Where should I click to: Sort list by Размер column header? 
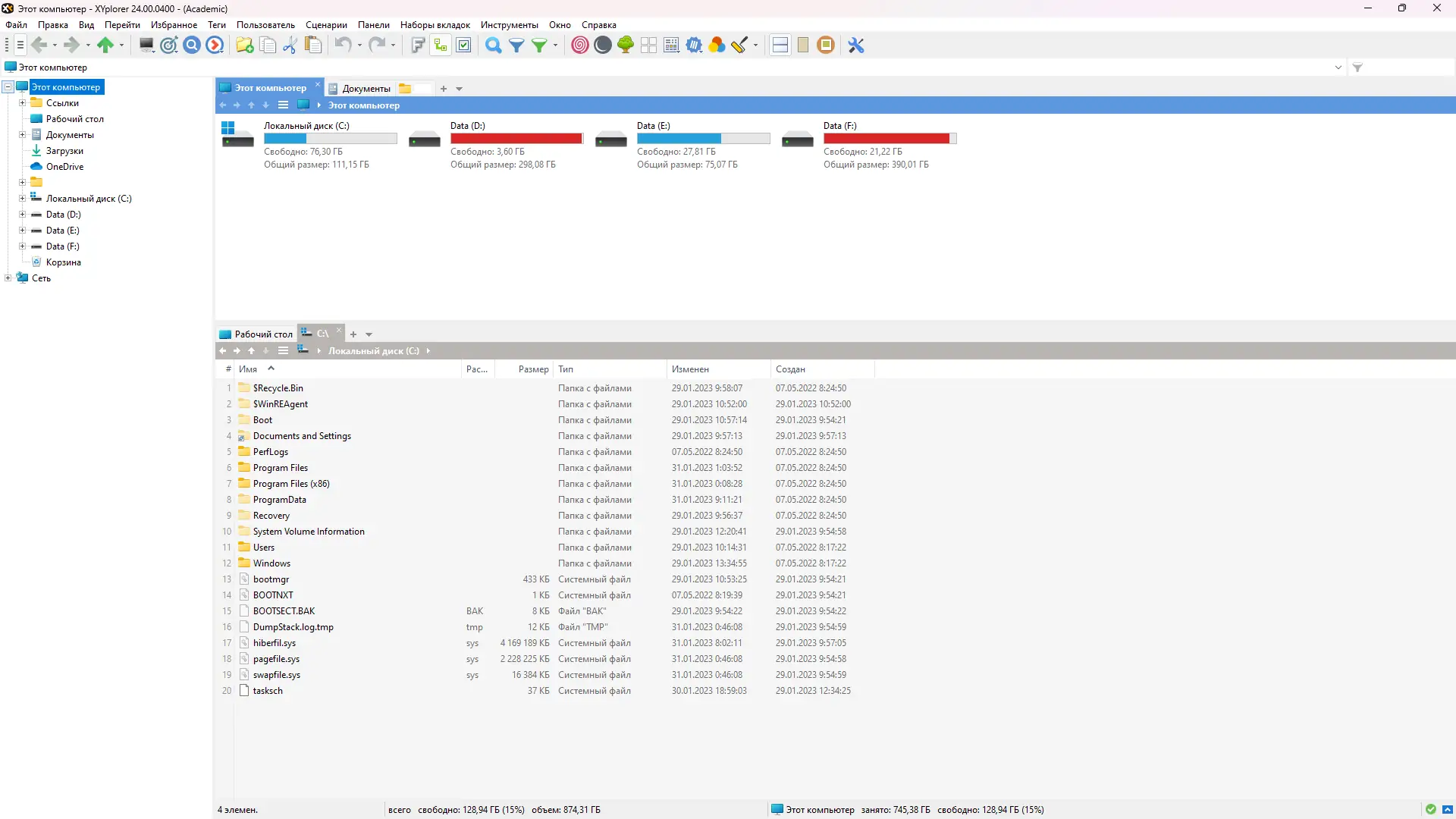click(533, 369)
